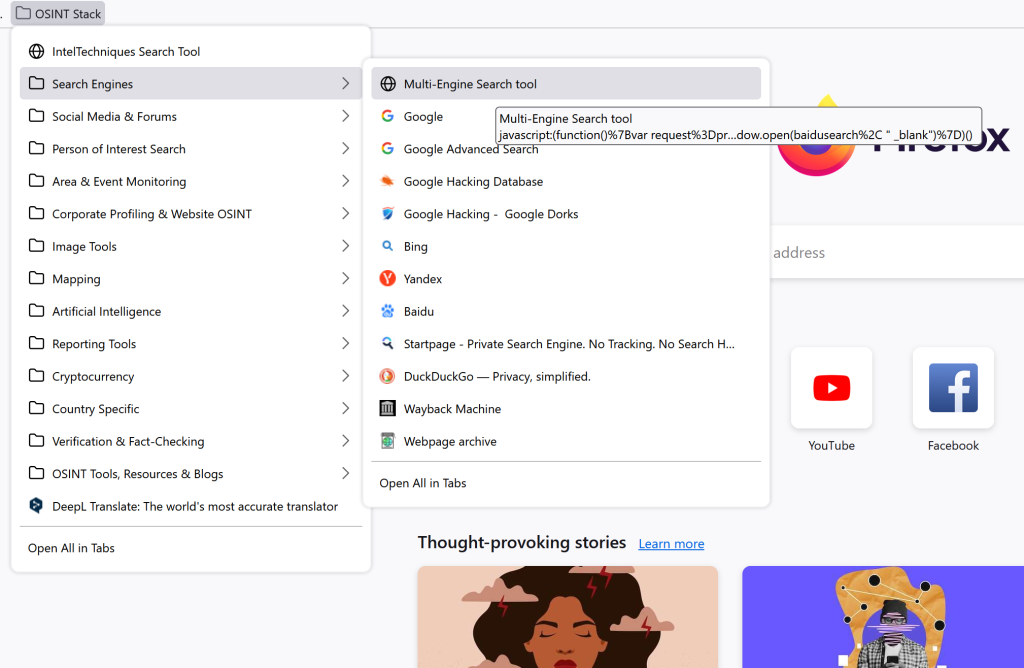Open the Webpage archive bookmark
This screenshot has width=1024, height=668.
566,441
